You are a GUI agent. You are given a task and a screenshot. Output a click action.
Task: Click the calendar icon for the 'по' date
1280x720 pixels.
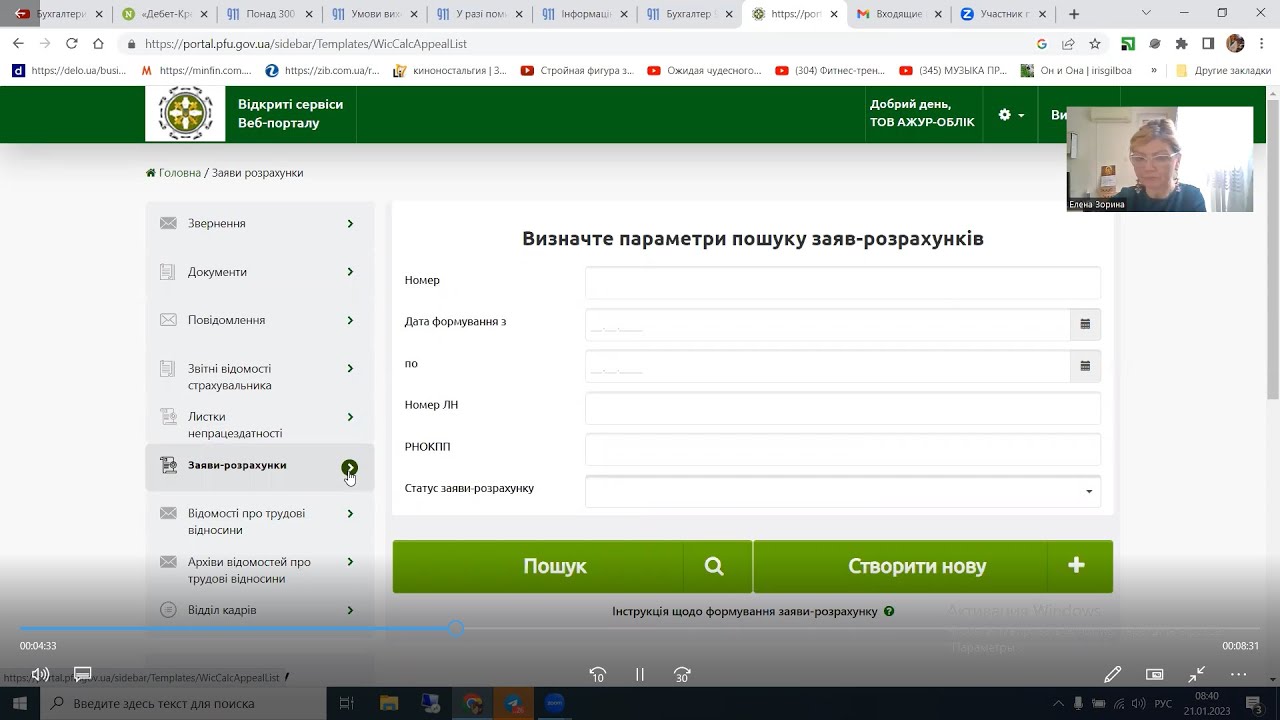pos(1085,366)
